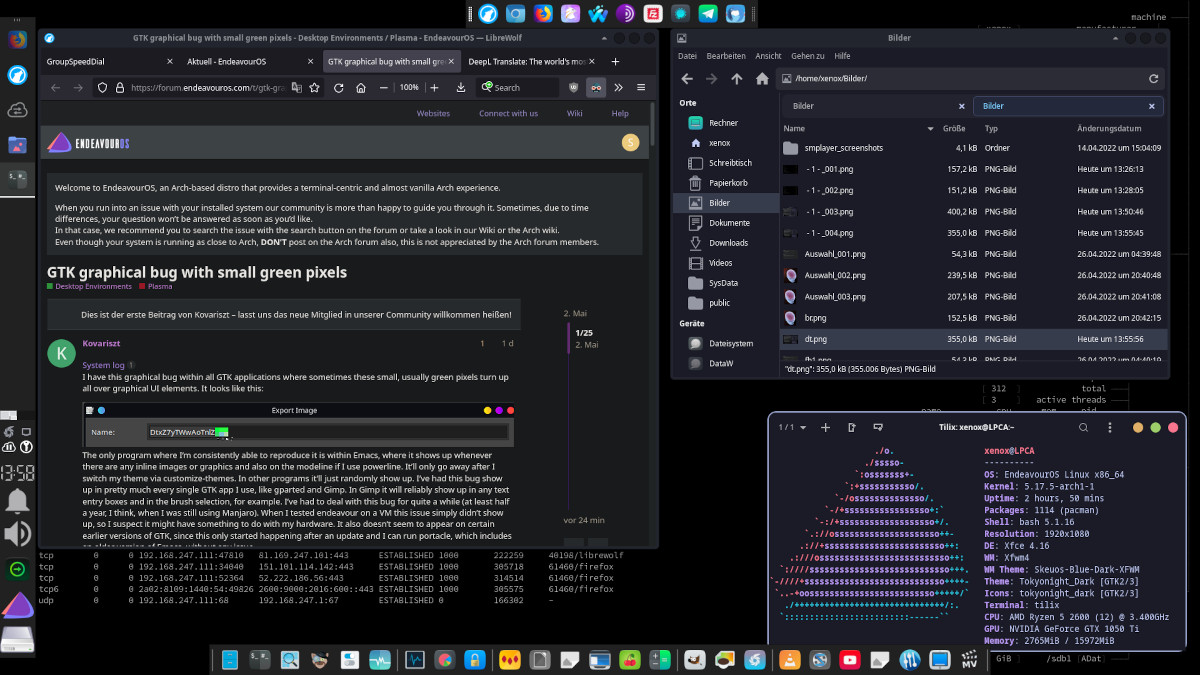This screenshot has width=1200, height=675.
Task: Bookmark this page with the star icon
Action: click(x=315, y=88)
